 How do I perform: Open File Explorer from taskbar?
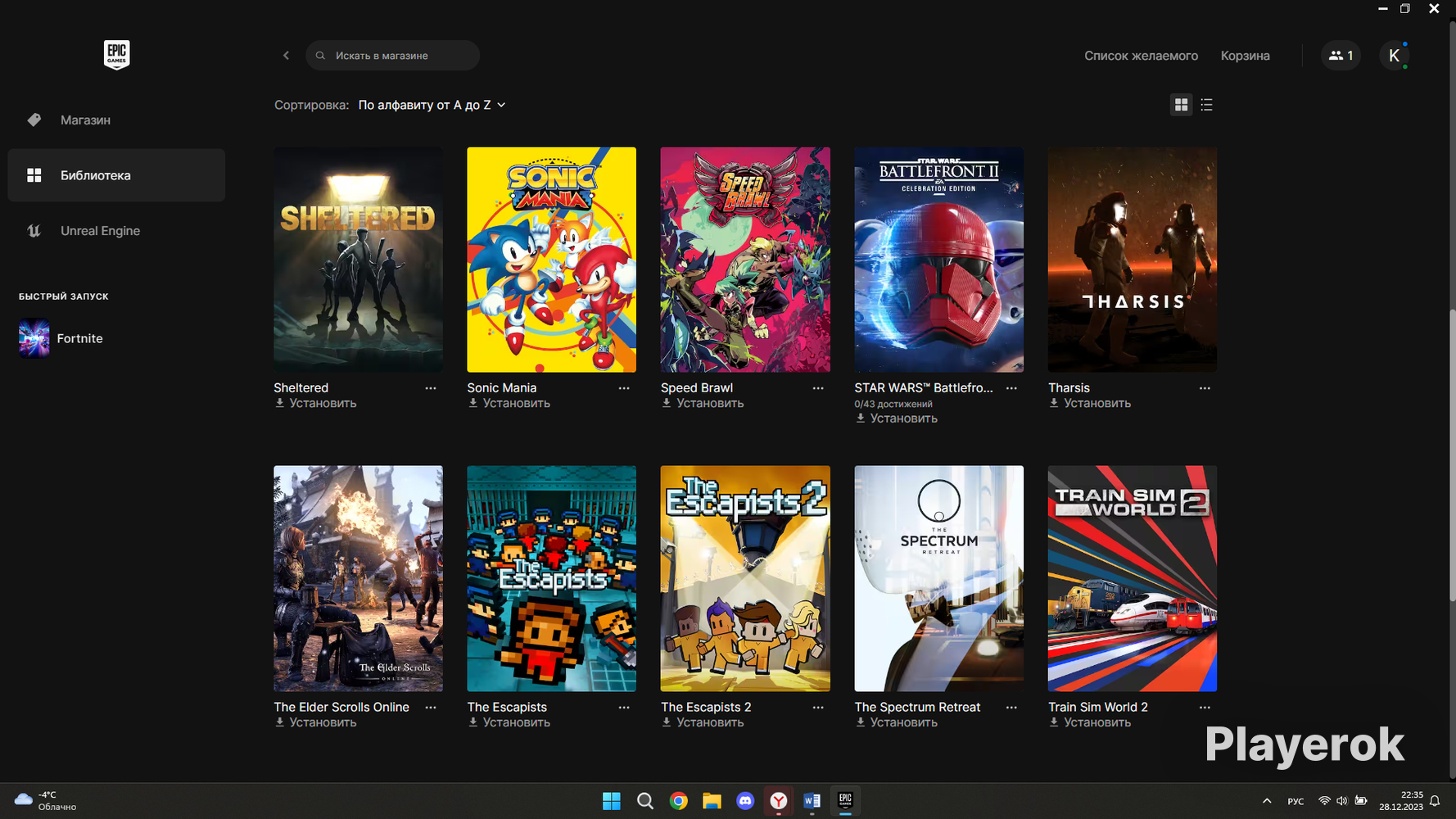tap(712, 801)
